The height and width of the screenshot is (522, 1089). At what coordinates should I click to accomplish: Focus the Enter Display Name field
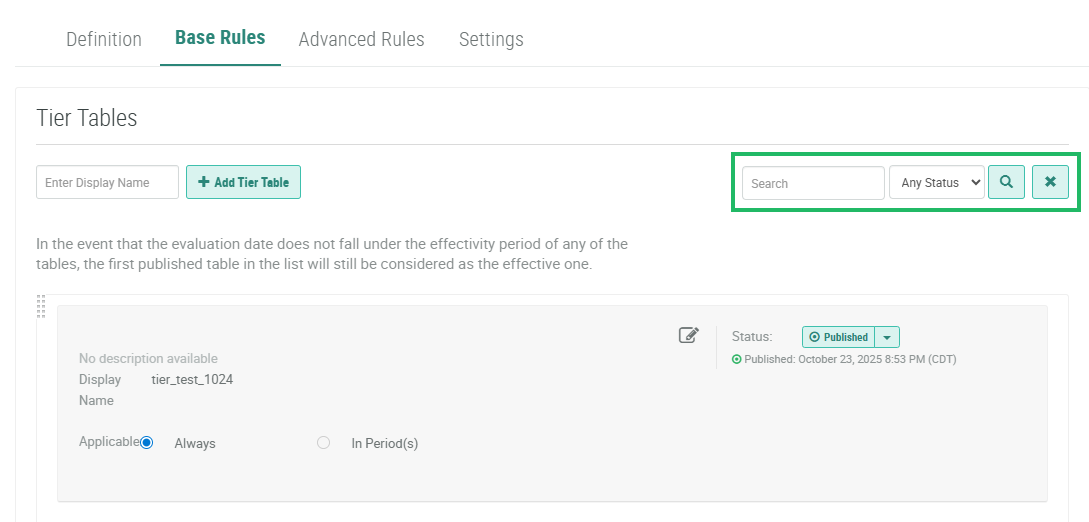tap(107, 182)
